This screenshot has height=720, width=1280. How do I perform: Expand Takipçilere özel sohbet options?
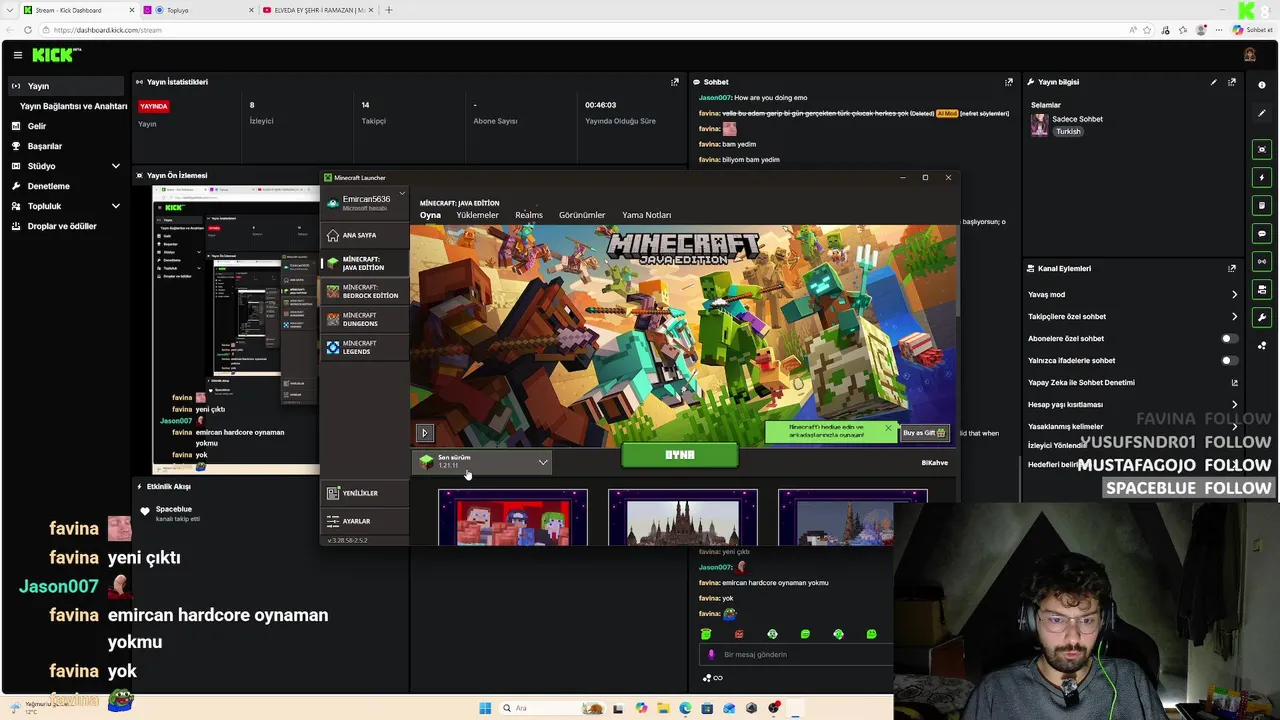pos(1234,316)
